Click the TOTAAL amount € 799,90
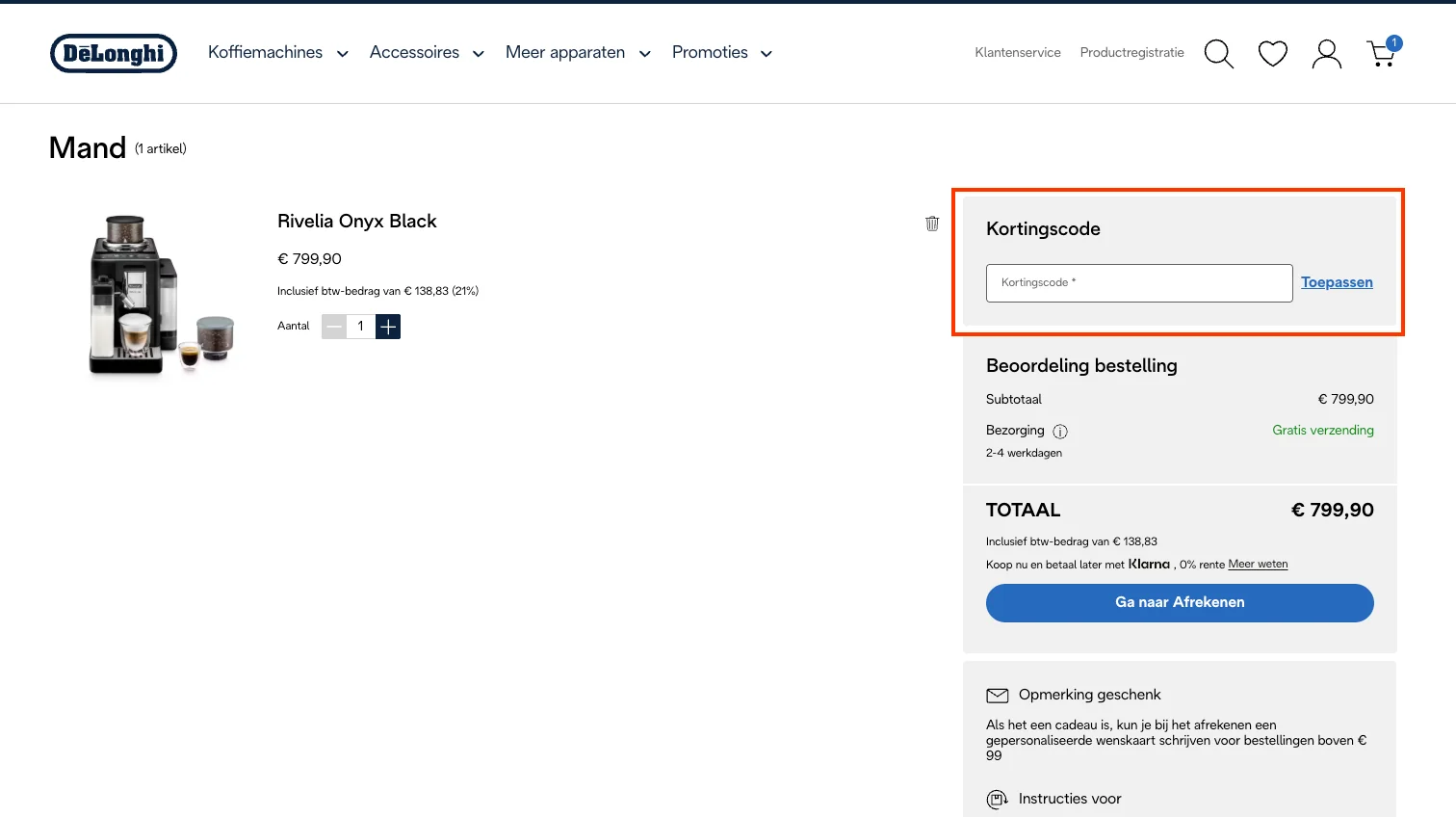 click(1332, 511)
